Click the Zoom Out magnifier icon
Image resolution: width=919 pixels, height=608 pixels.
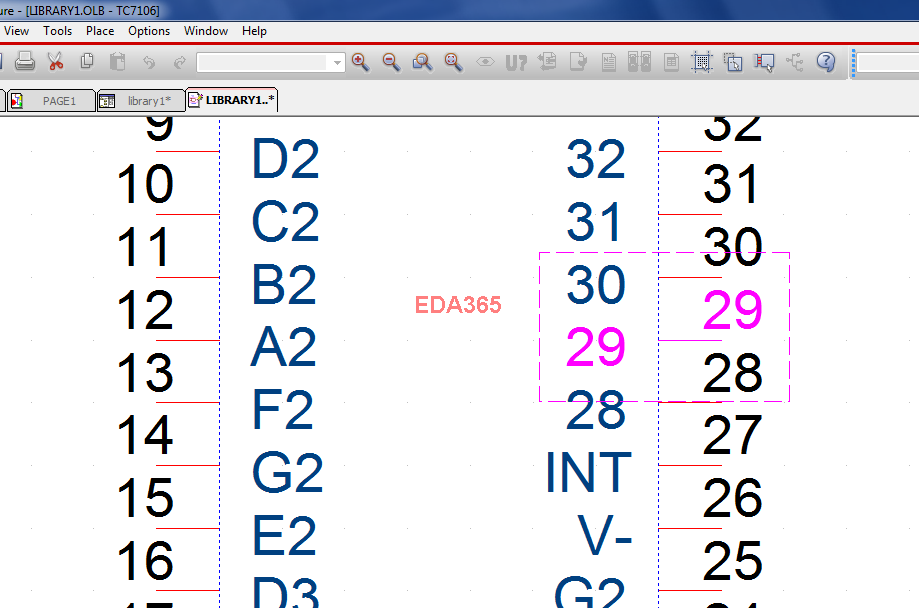pos(391,62)
